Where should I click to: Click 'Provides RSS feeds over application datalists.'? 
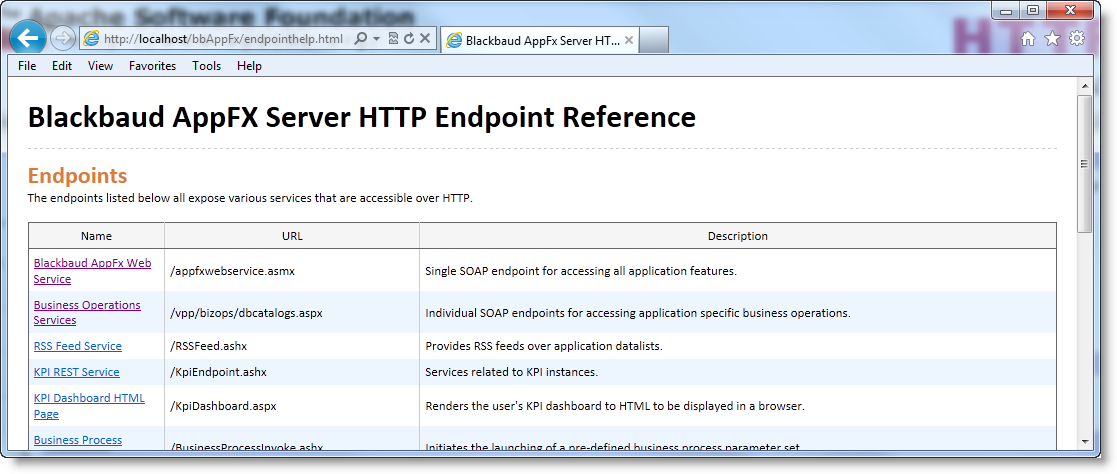[544, 346]
